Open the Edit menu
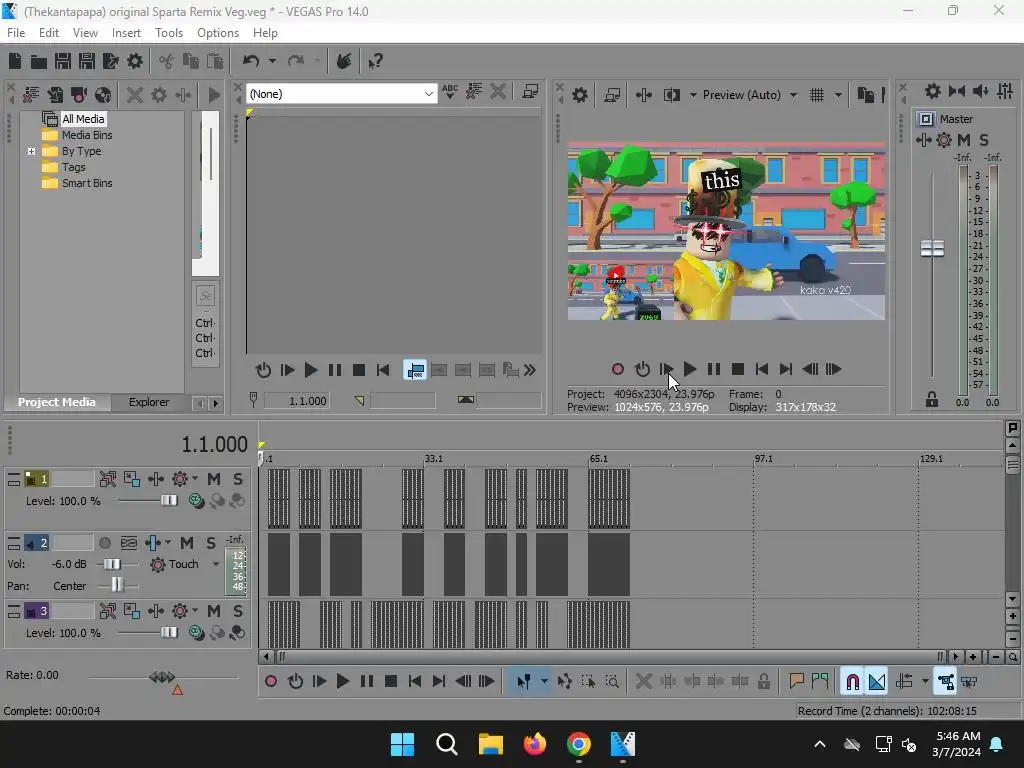Screen dimensions: 1024x768 [48, 33]
